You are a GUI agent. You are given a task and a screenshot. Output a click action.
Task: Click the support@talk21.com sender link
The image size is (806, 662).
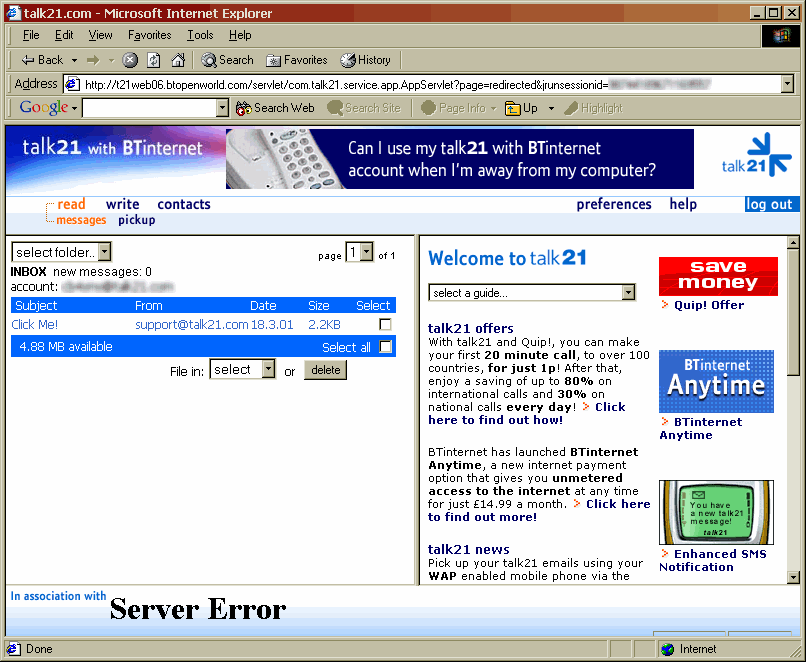(192, 324)
